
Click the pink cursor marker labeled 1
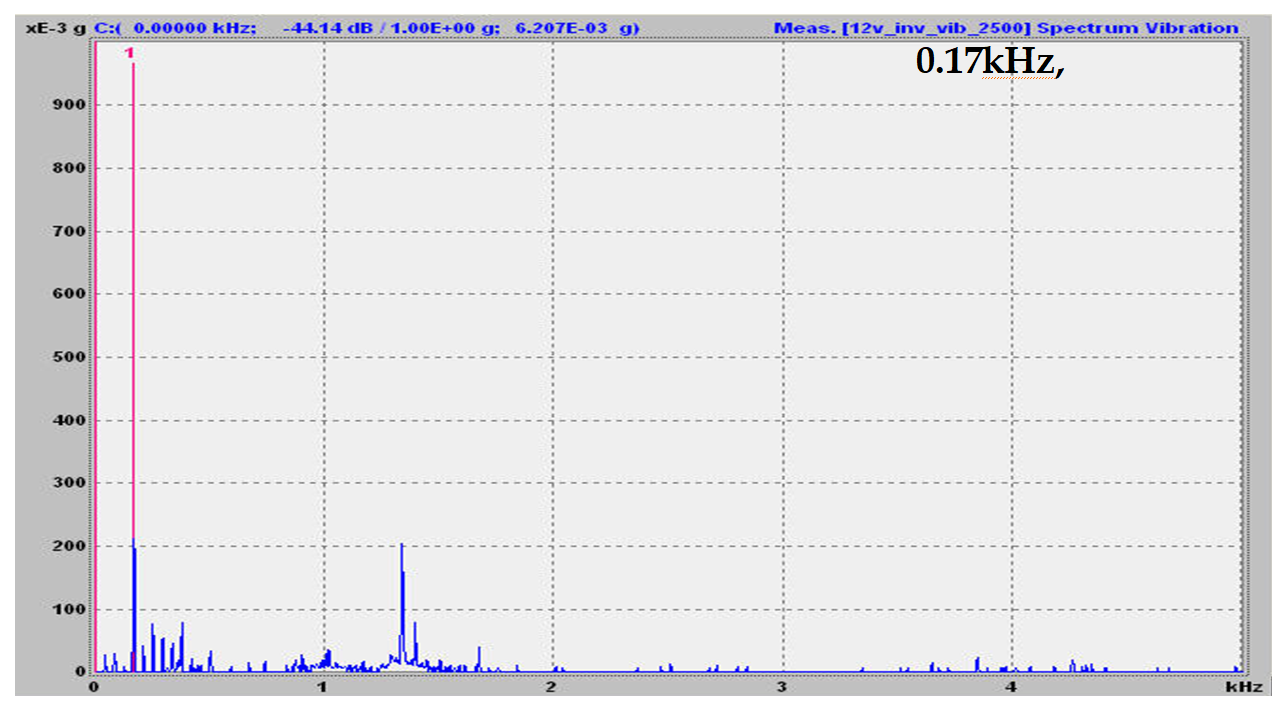[129, 51]
